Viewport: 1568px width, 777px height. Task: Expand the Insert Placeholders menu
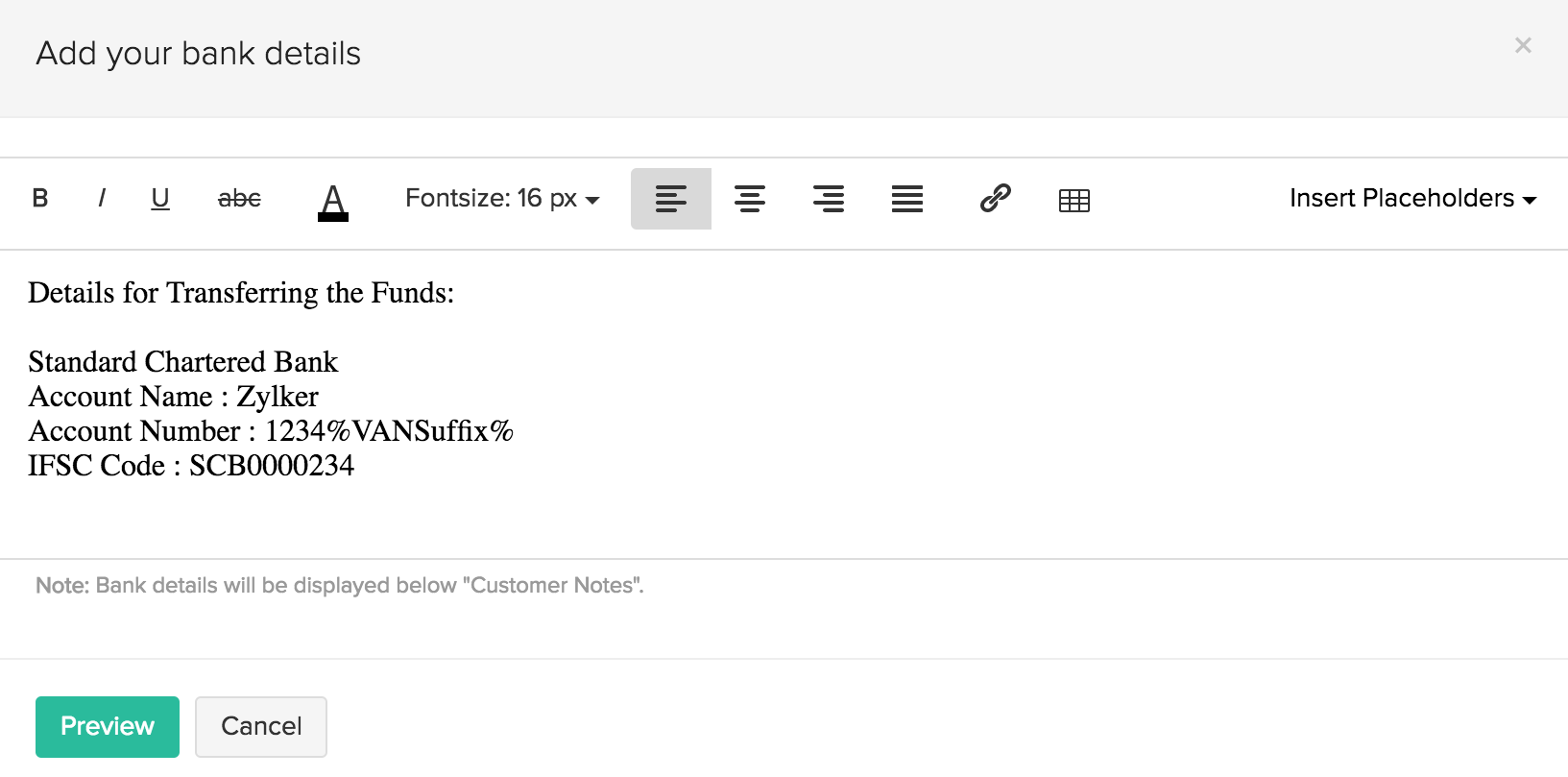(x=1411, y=199)
